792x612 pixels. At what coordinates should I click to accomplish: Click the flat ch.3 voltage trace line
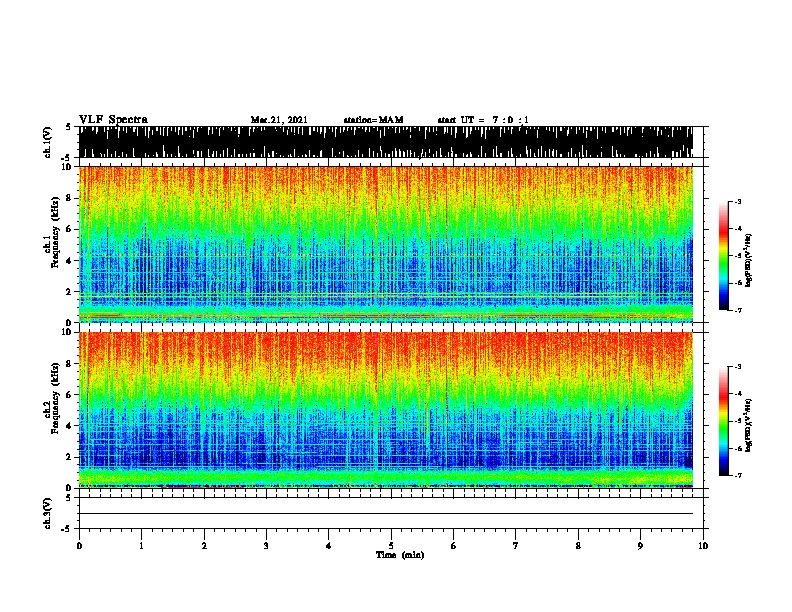point(386,514)
